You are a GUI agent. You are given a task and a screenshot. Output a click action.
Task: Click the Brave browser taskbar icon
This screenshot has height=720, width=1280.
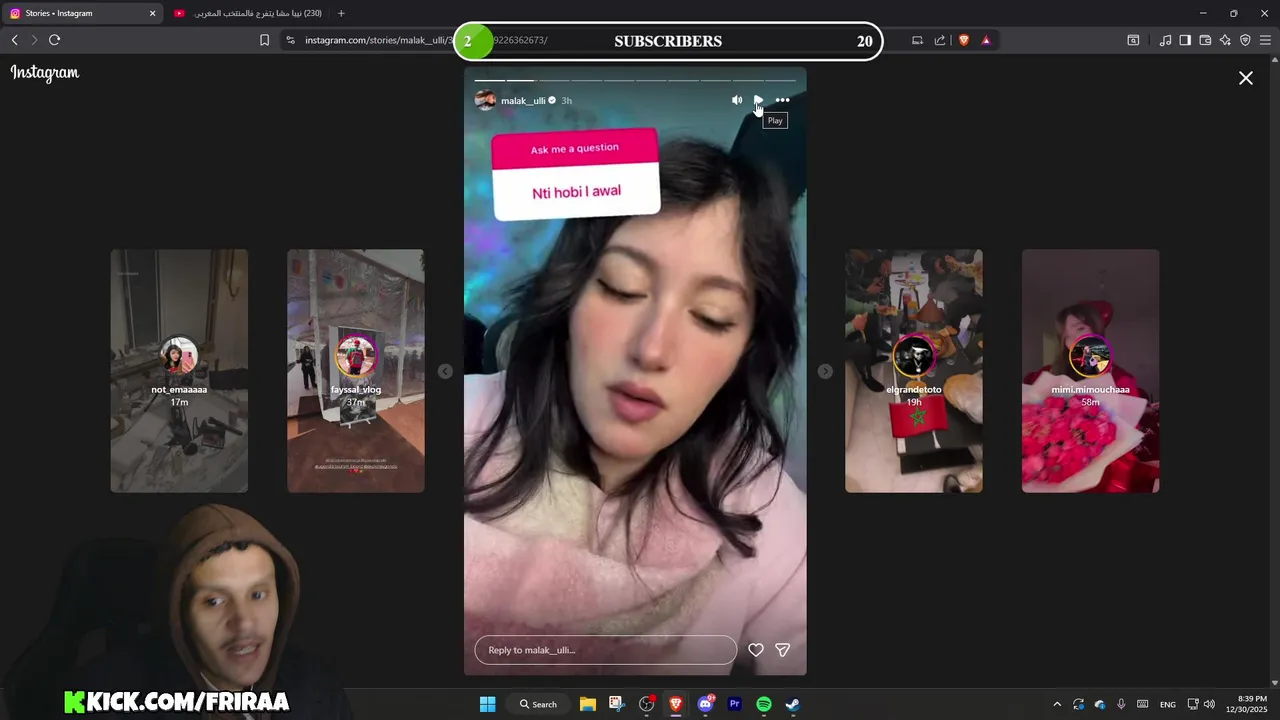pos(676,704)
